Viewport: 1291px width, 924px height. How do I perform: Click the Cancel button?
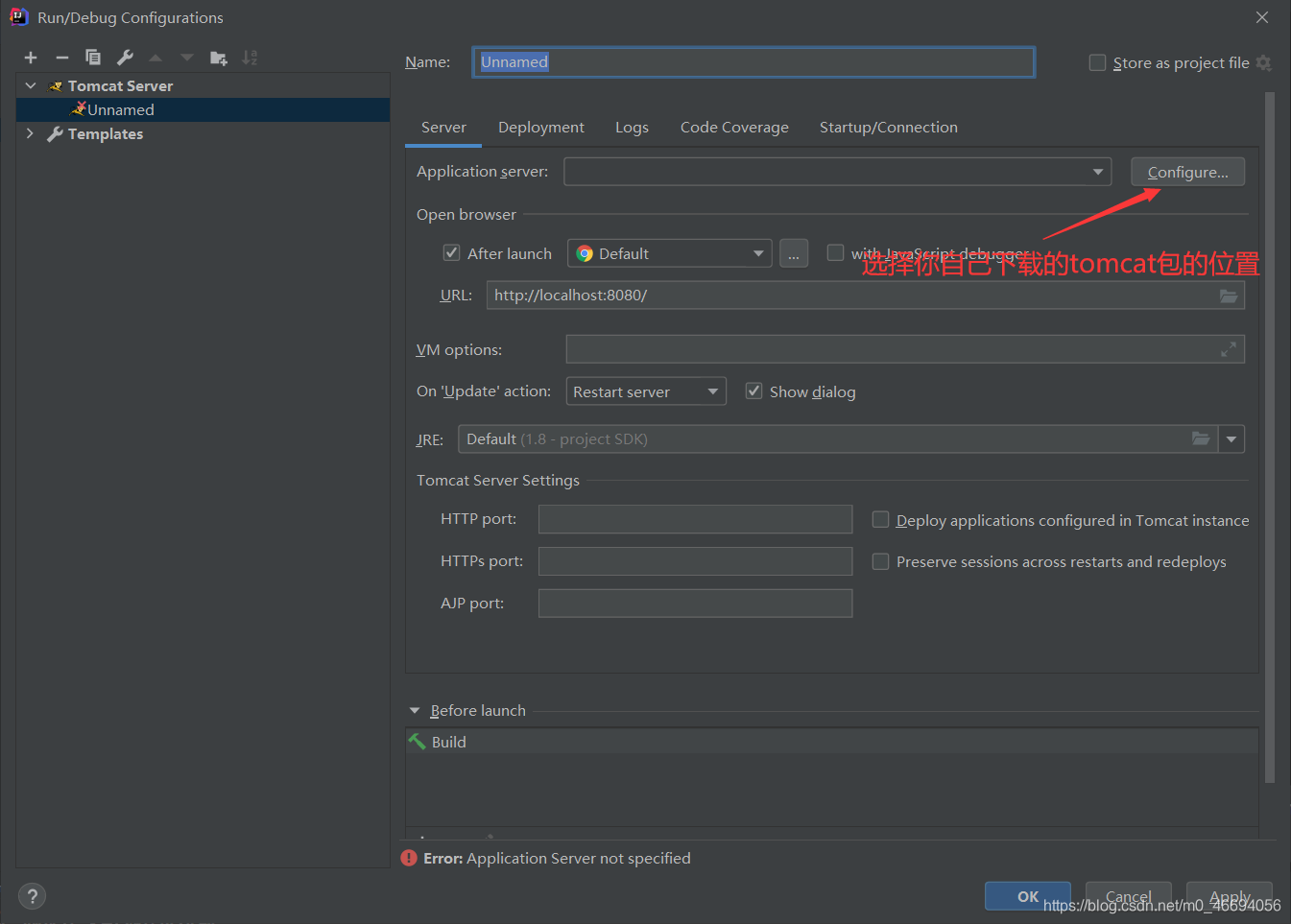[x=1129, y=896]
